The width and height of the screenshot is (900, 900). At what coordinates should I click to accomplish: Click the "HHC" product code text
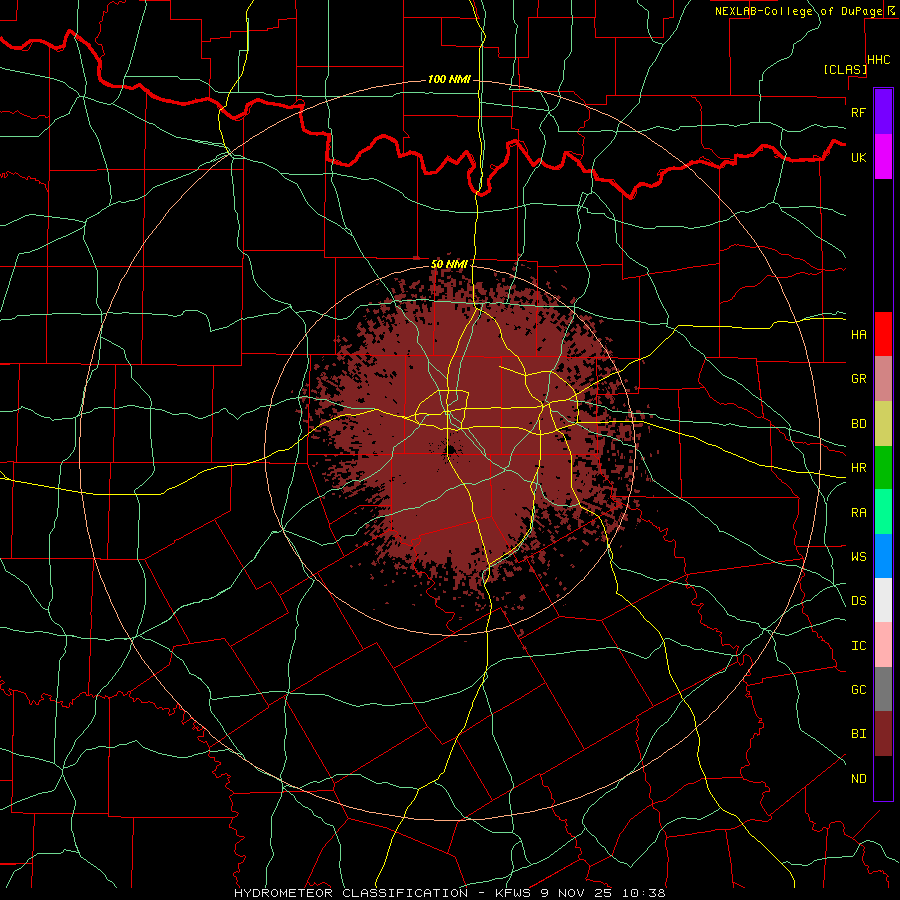[x=878, y=60]
